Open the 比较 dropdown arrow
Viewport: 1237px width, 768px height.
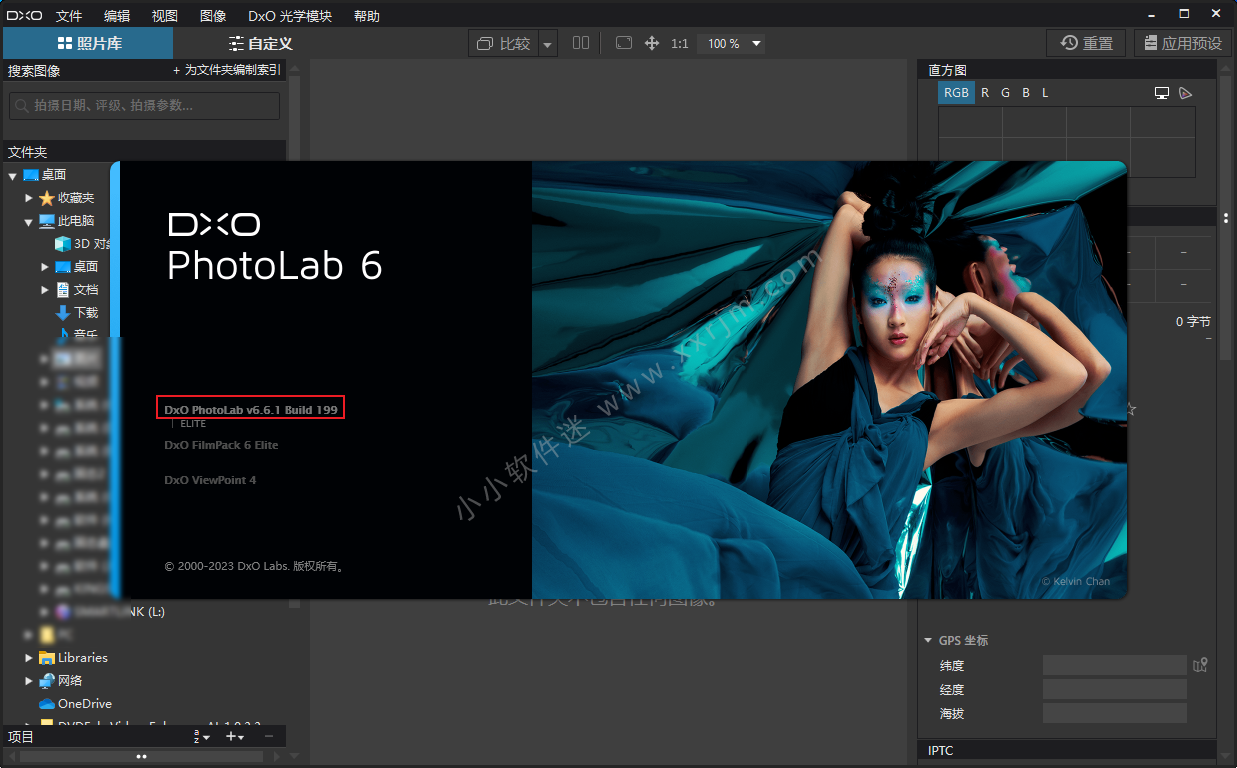[547, 44]
